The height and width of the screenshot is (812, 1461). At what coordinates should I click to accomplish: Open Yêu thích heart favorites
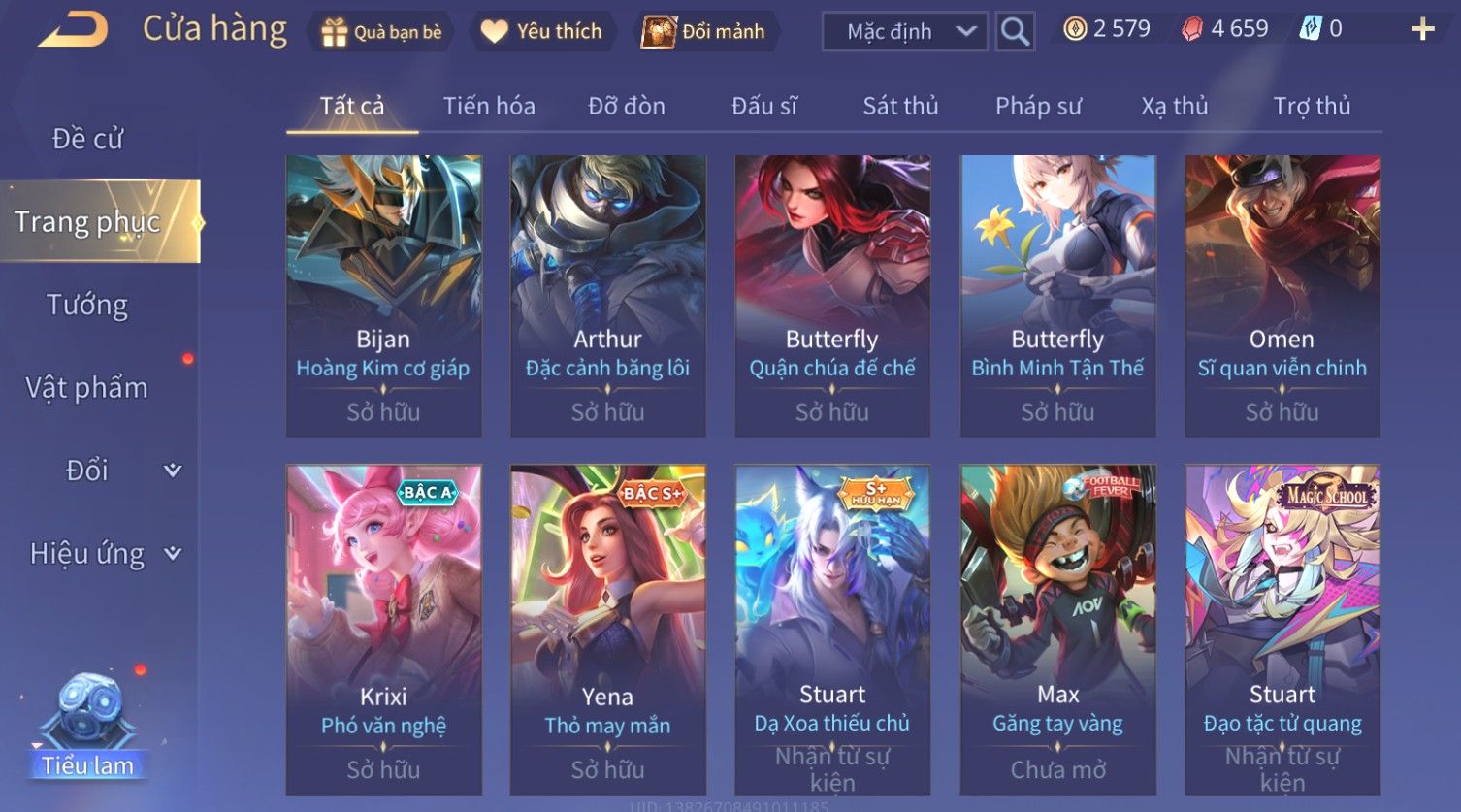coord(495,32)
